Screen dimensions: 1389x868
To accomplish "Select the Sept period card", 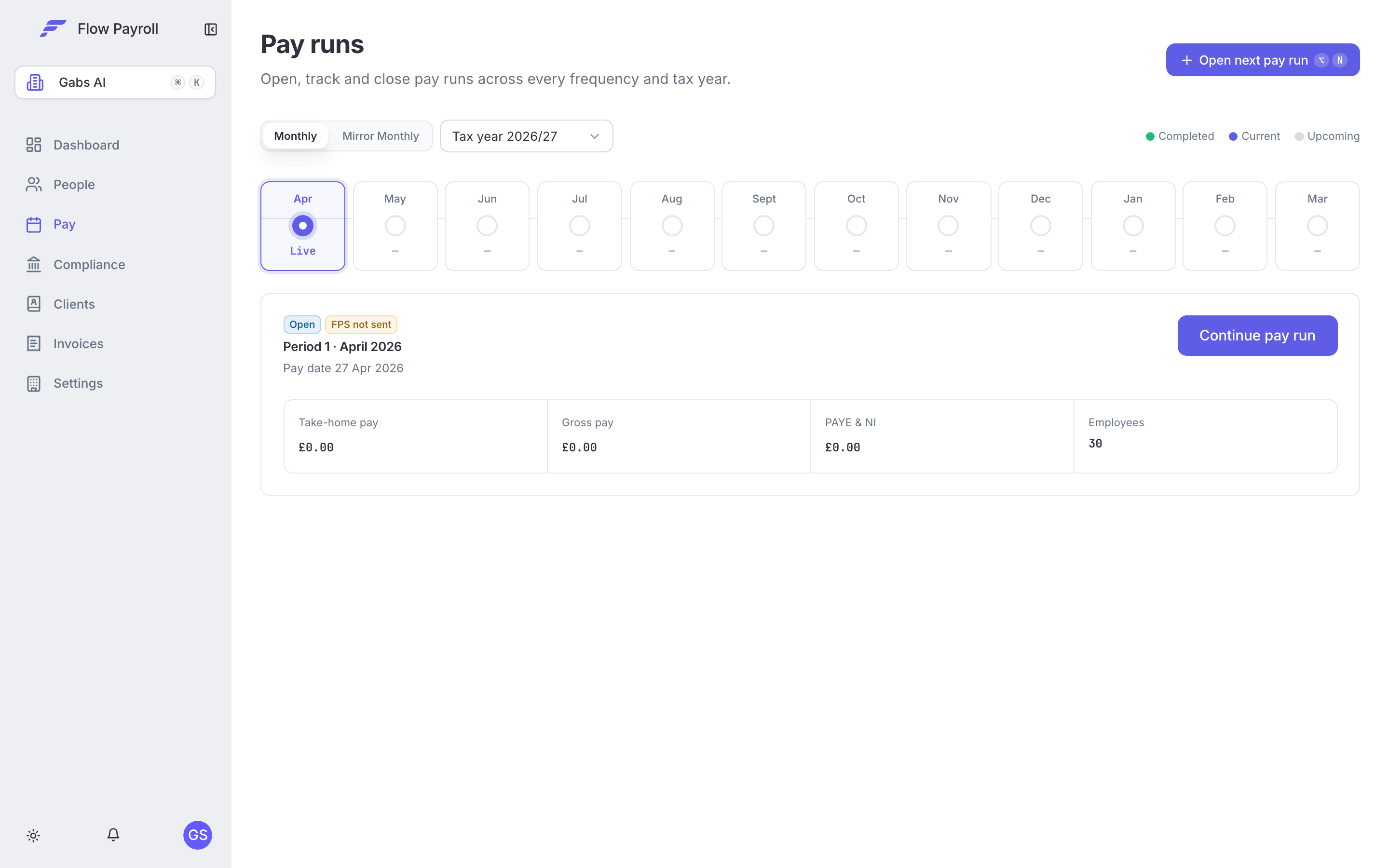I will click(764, 226).
